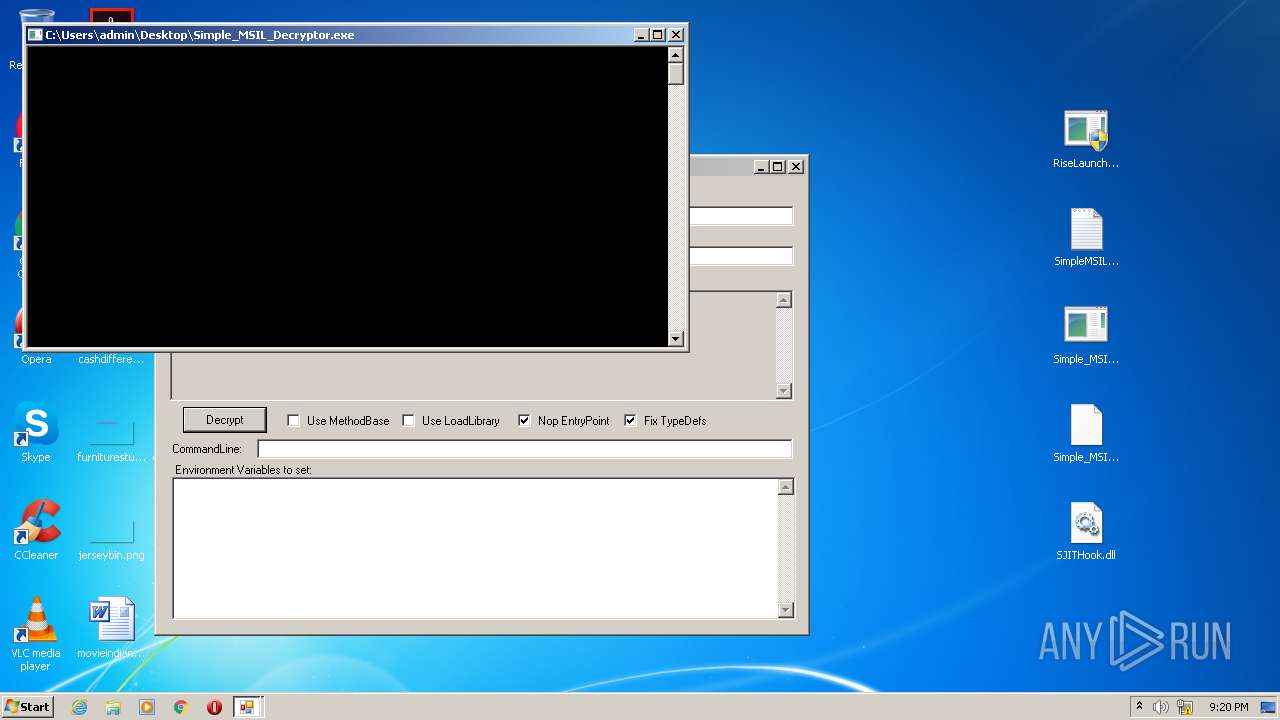
Task: Select the cashdiffere desktop file
Action: (x=112, y=359)
